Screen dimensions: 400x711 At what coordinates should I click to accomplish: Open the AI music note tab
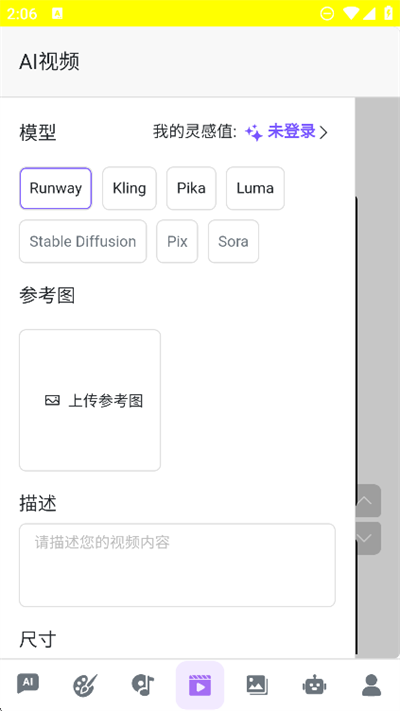[x=143, y=685]
